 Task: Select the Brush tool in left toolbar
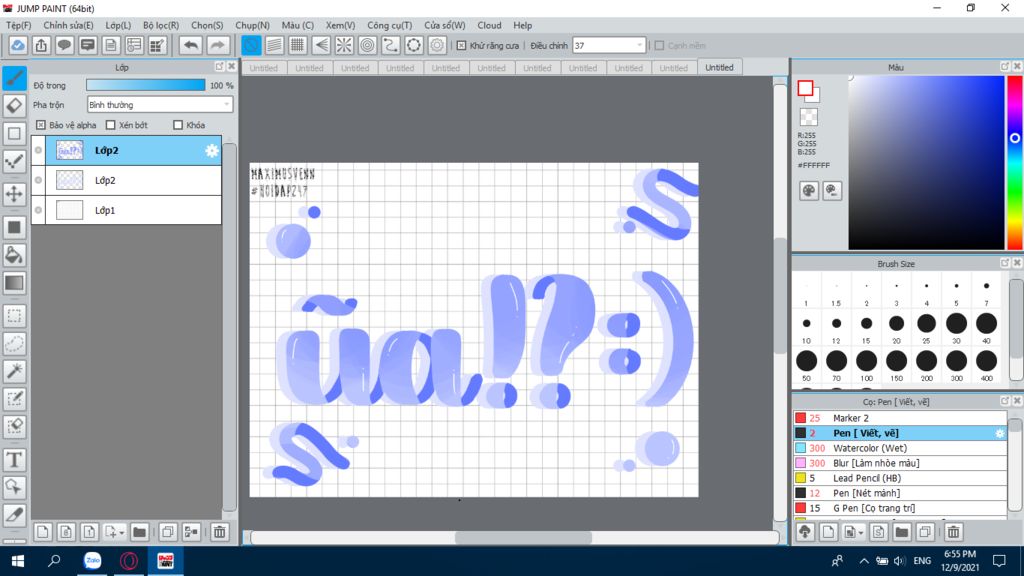click(x=14, y=78)
